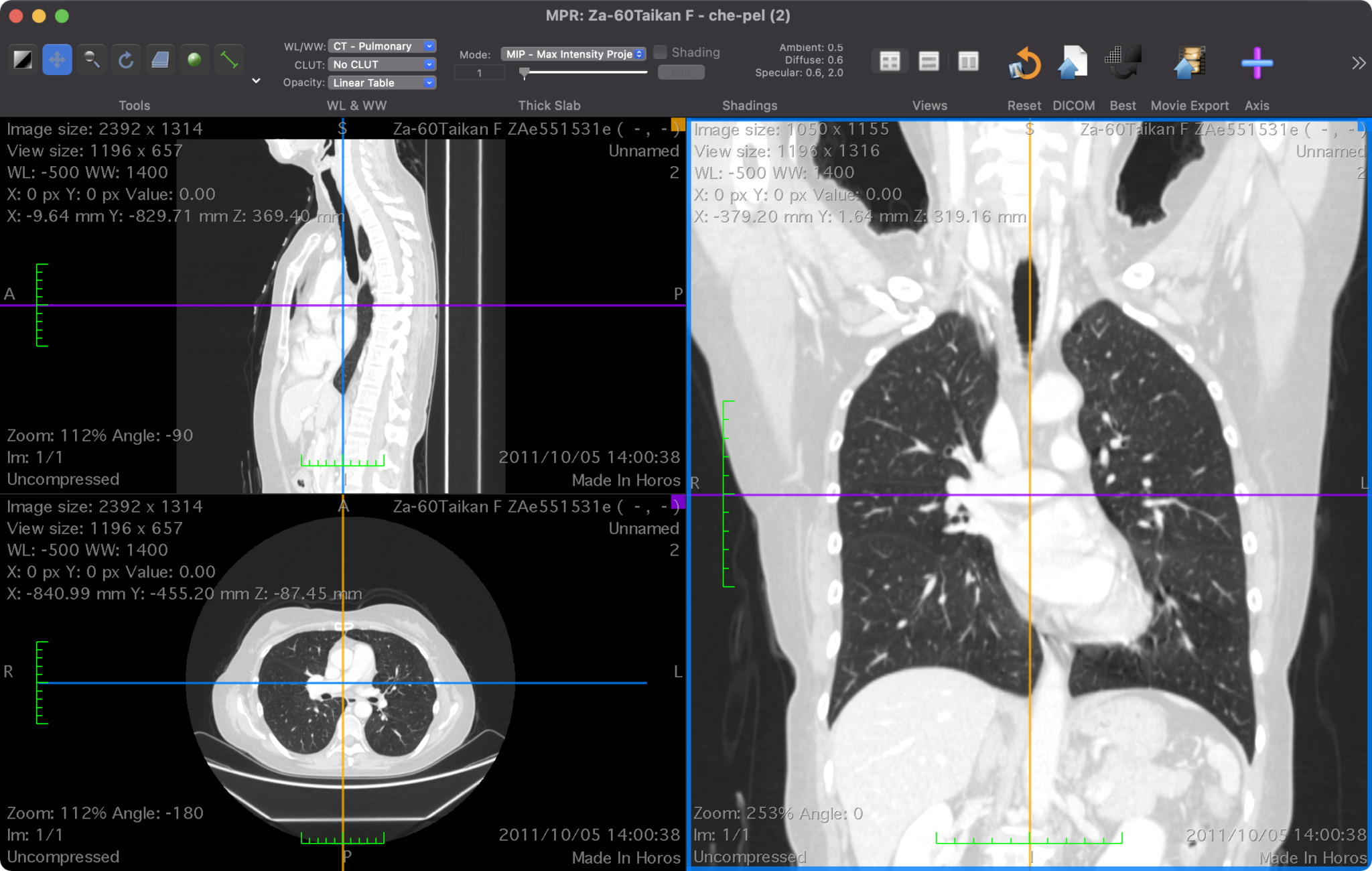Click the Thick Slab slider handle
This screenshot has width=1372, height=871.
tap(525, 72)
